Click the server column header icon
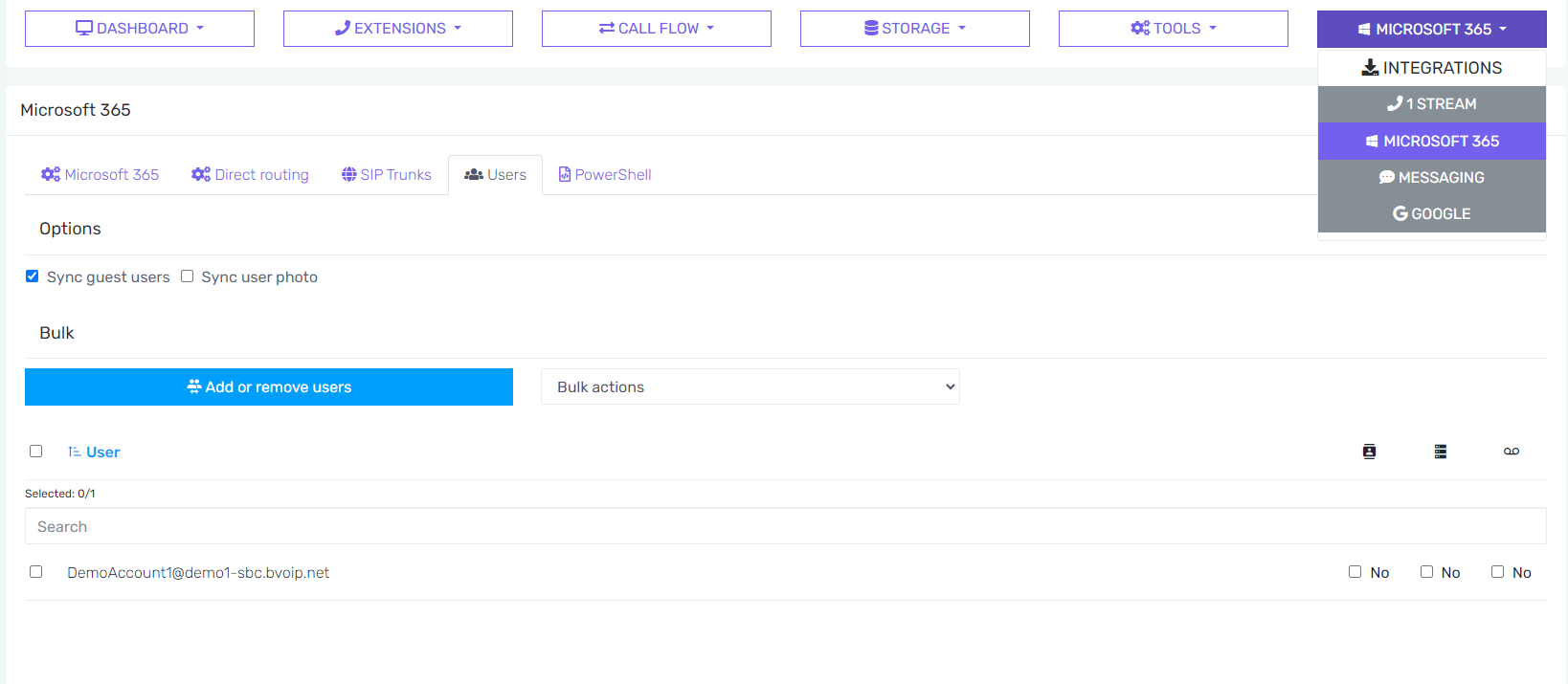The width and height of the screenshot is (1568, 684). click(x=1440, y=452)
